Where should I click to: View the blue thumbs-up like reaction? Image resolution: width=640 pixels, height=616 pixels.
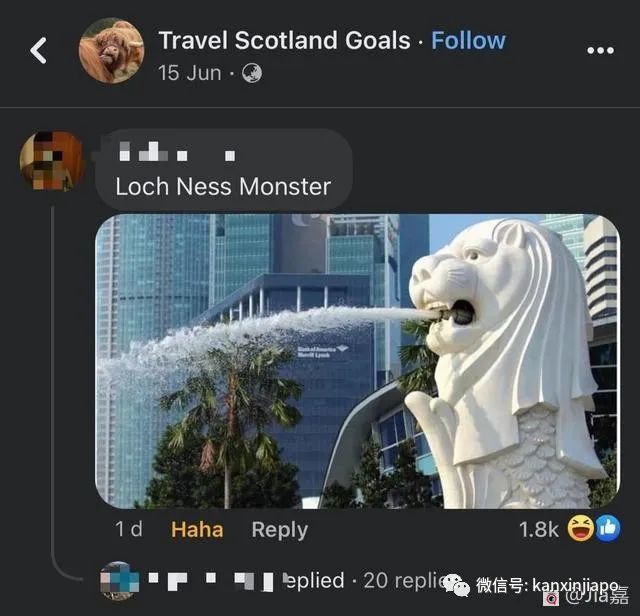click(x=608, y=528)
